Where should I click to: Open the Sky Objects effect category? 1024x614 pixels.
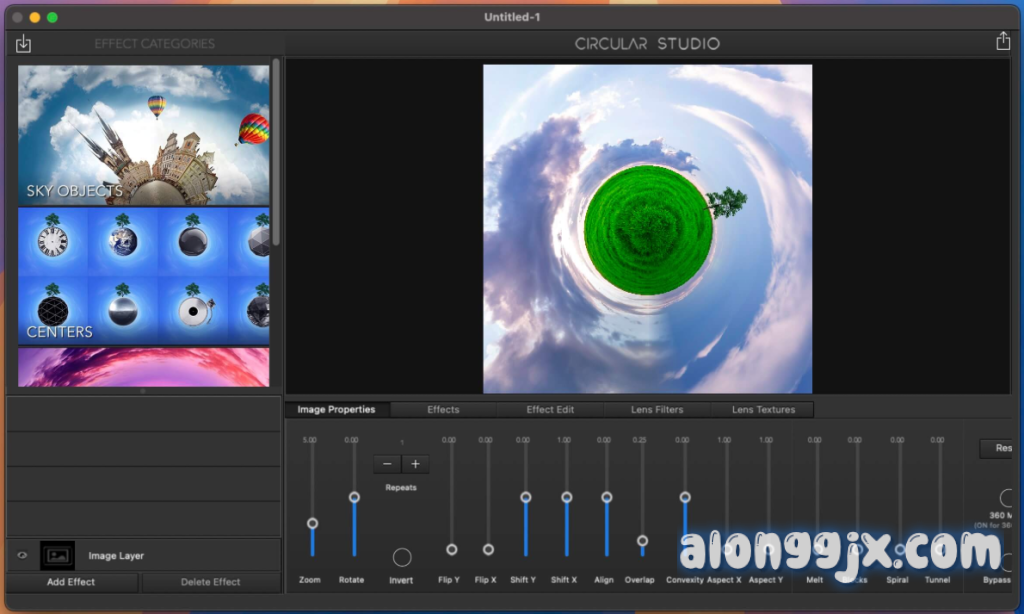(143, 135)
